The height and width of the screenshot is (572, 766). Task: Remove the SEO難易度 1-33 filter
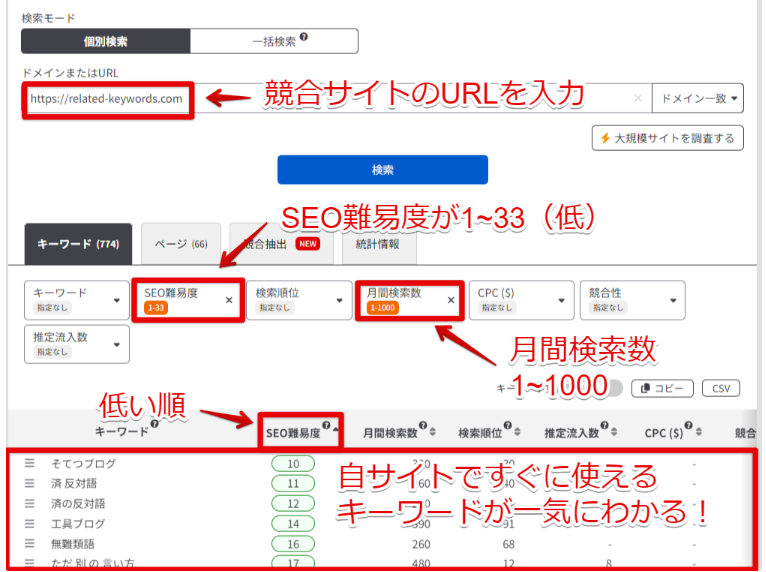click(229, 299)
